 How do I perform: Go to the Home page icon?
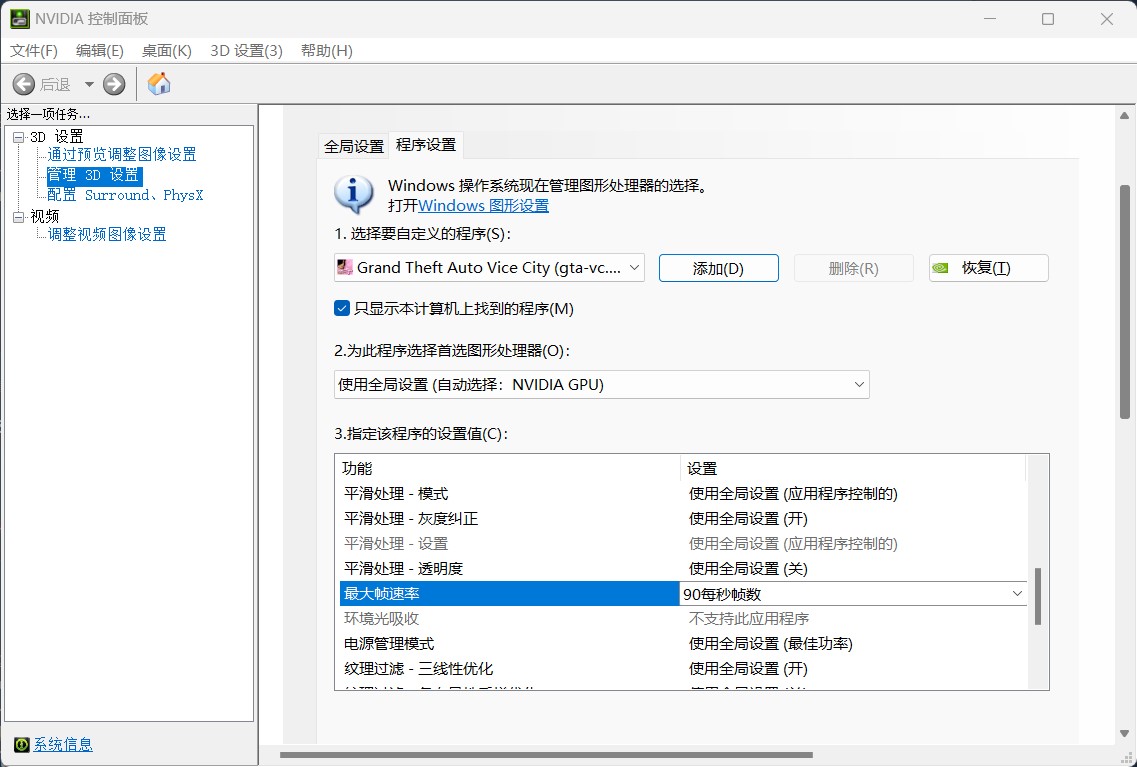click(159, 83)
